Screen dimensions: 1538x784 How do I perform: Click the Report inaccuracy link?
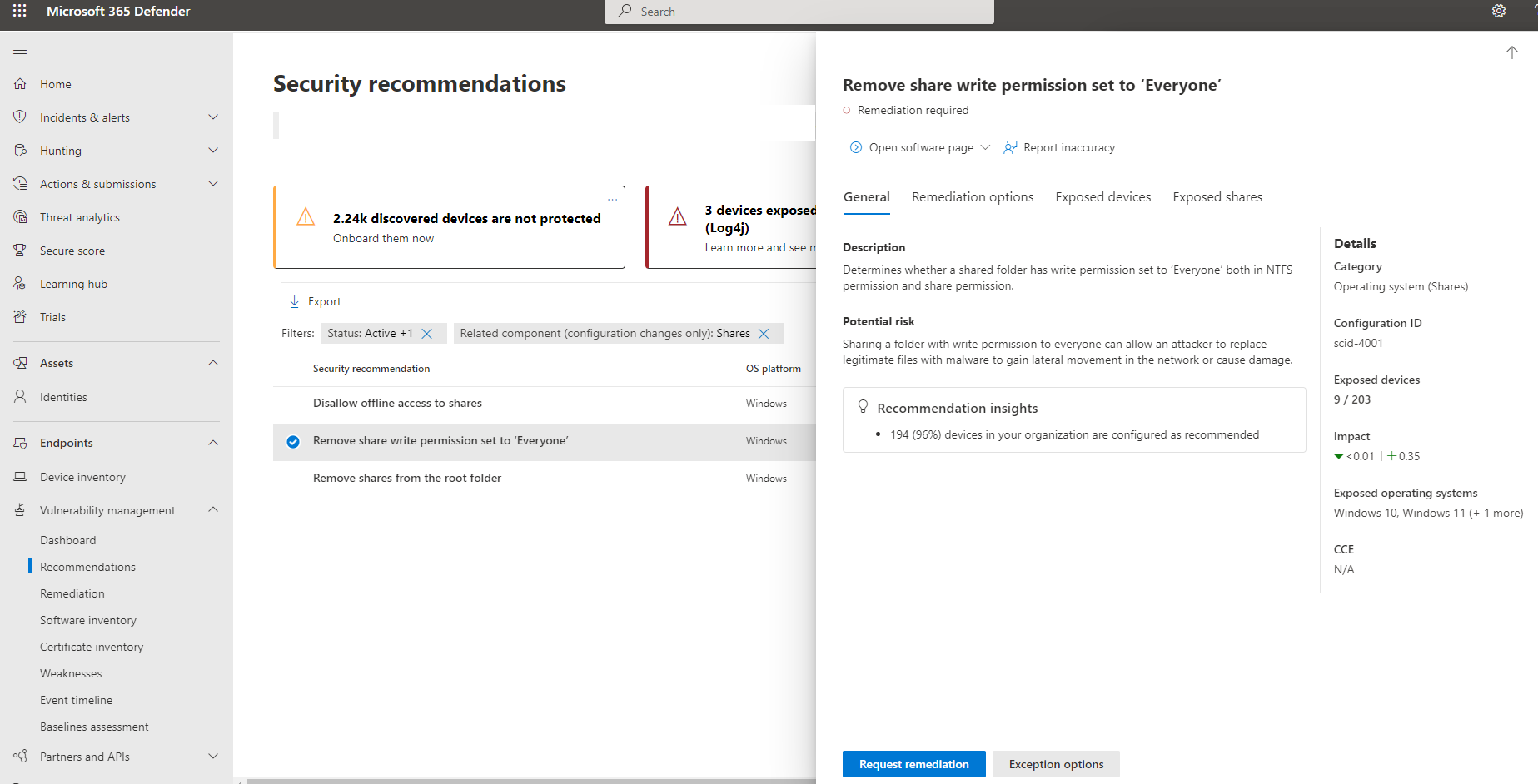click(1069, 147)
